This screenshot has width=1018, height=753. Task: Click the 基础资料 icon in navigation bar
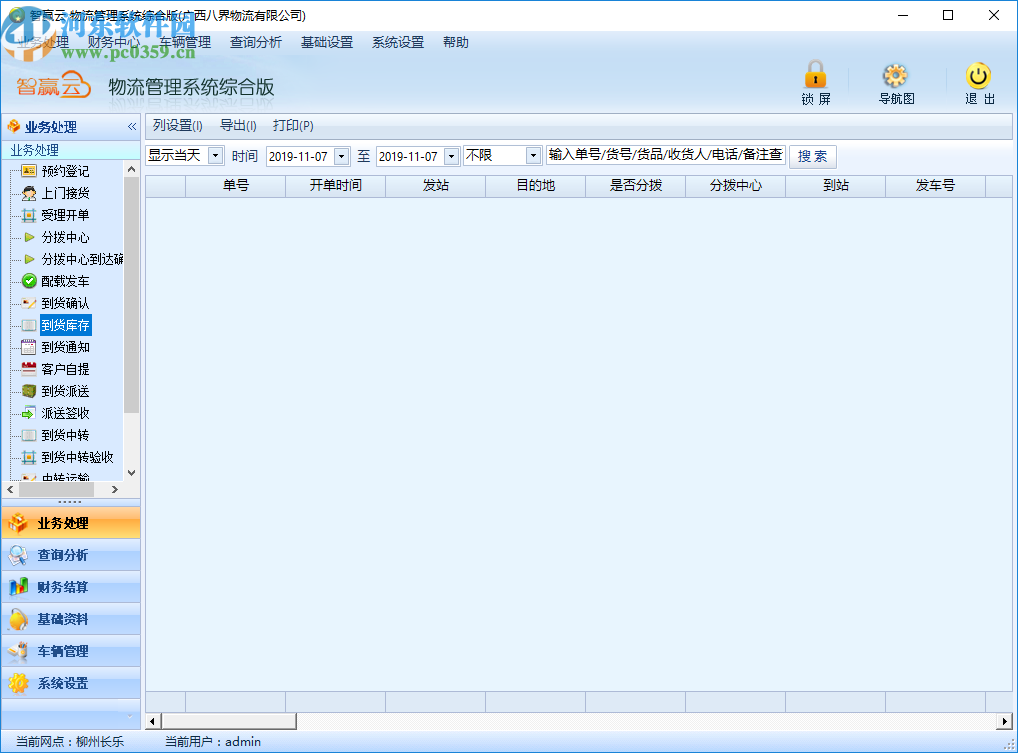coord(18,619)
